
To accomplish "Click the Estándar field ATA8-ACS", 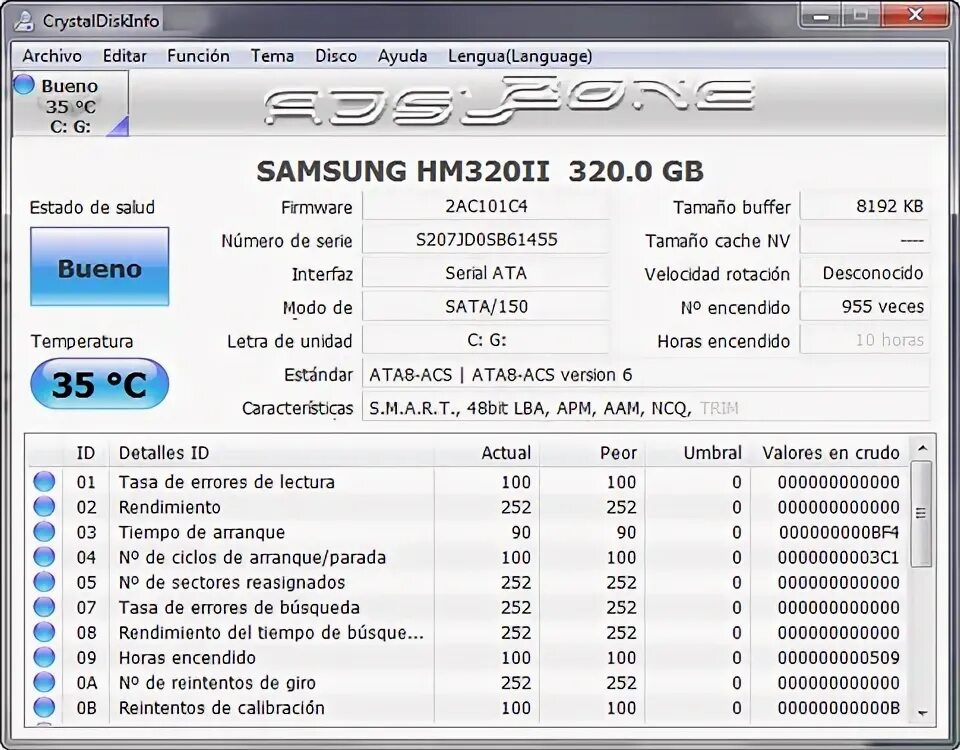I will (646, 374).
